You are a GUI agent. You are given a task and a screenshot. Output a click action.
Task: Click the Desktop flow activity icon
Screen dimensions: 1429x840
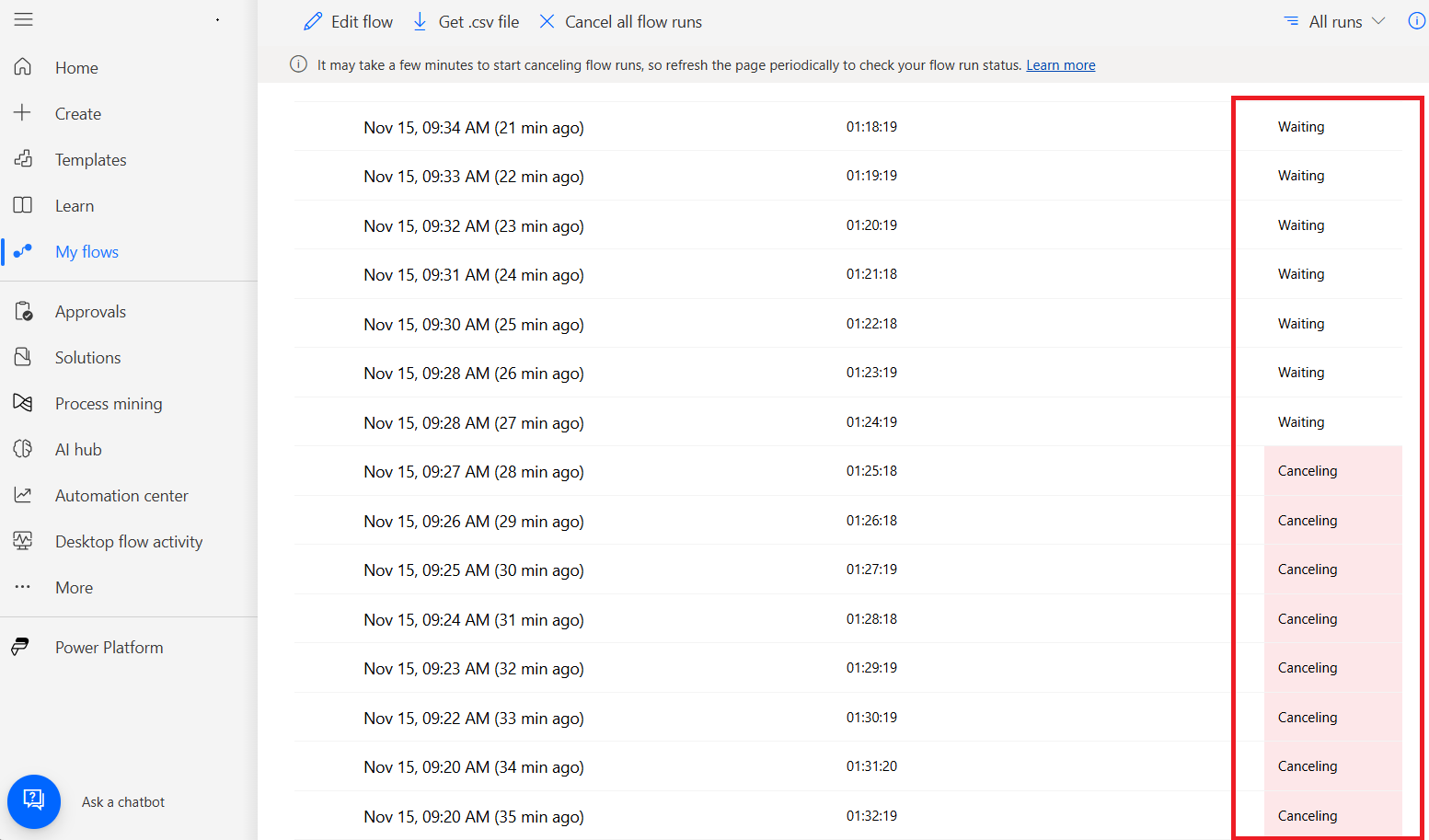tap(23, 541)
